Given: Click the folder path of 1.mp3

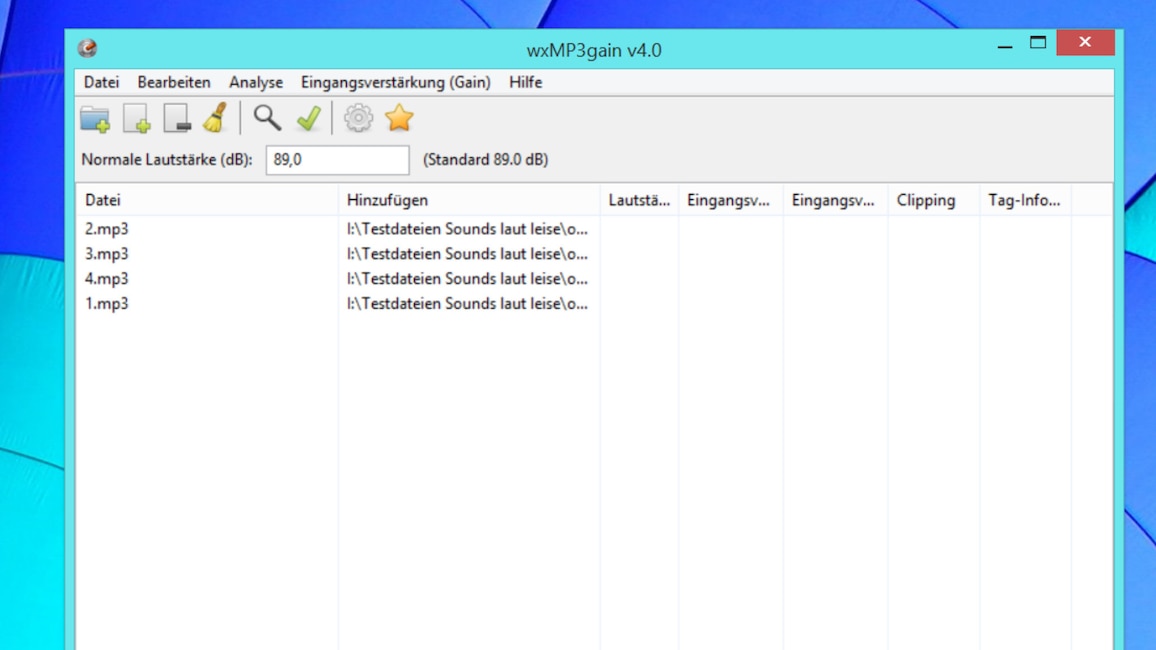Looking at the screenshot, I should (467, 304).
